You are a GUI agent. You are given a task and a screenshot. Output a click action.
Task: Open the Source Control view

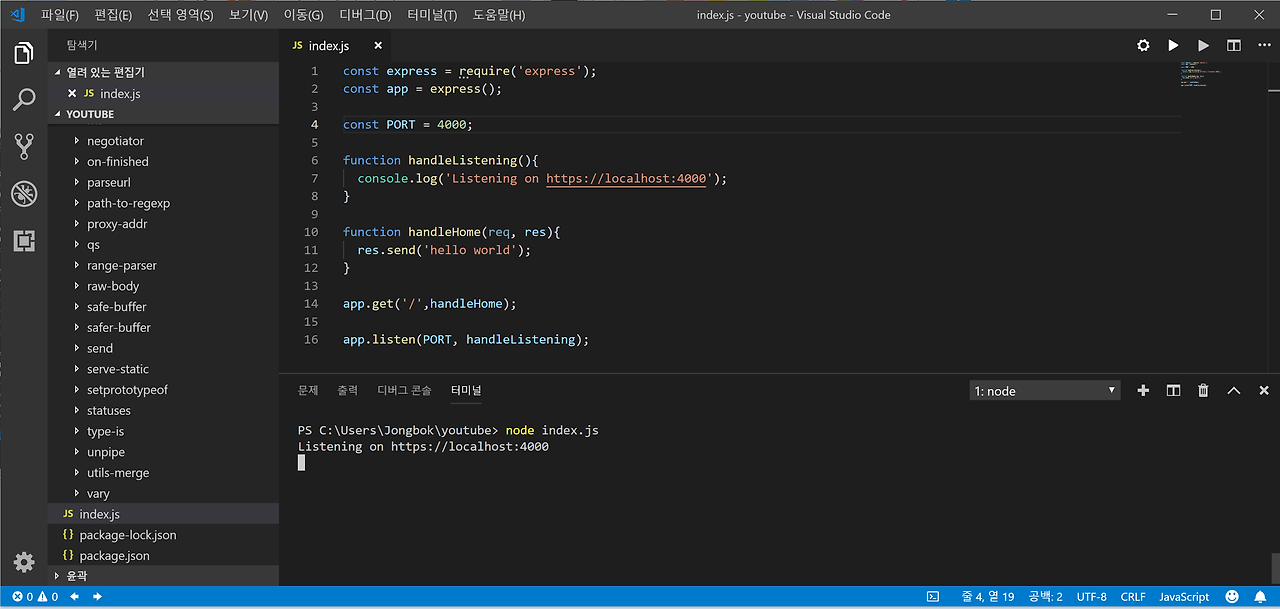[24, 147]
